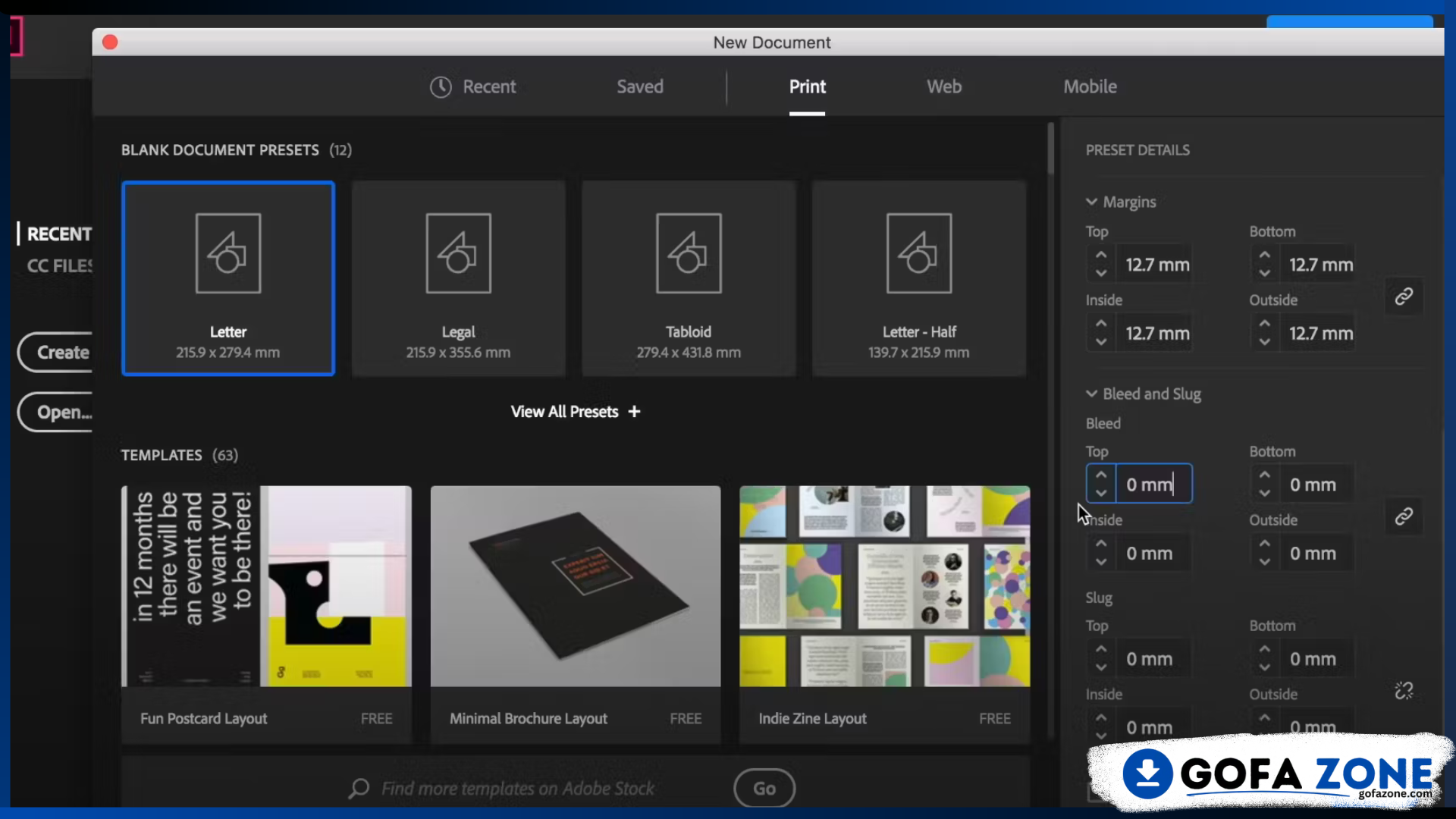Viewport: 1456px width, 819px height.
Task: Increase Bleed Bottom value with up arrow
Action: click(x=1265, y=475)
